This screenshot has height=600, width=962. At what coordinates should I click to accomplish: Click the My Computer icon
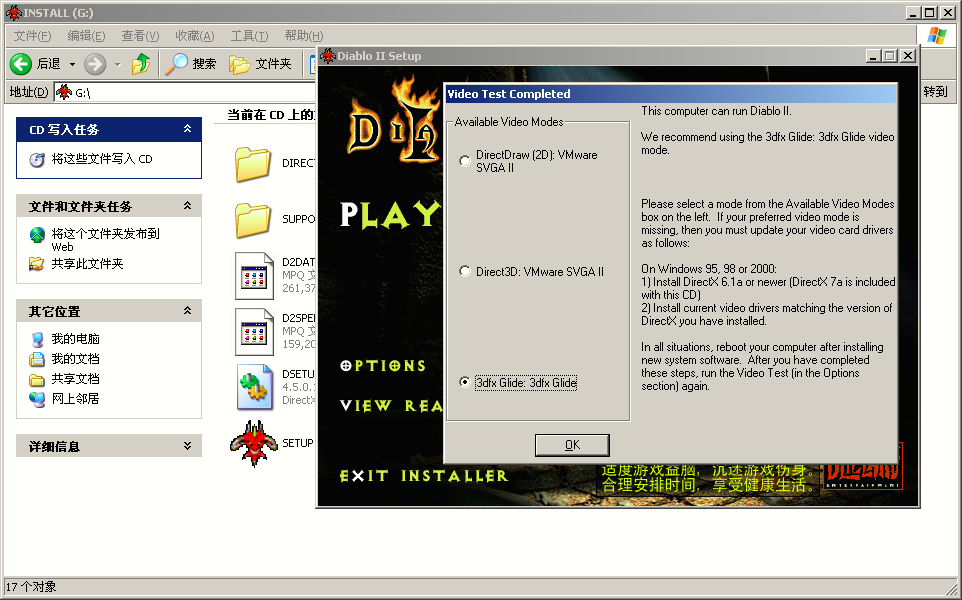pyautogui.click(x=37, y=339)
